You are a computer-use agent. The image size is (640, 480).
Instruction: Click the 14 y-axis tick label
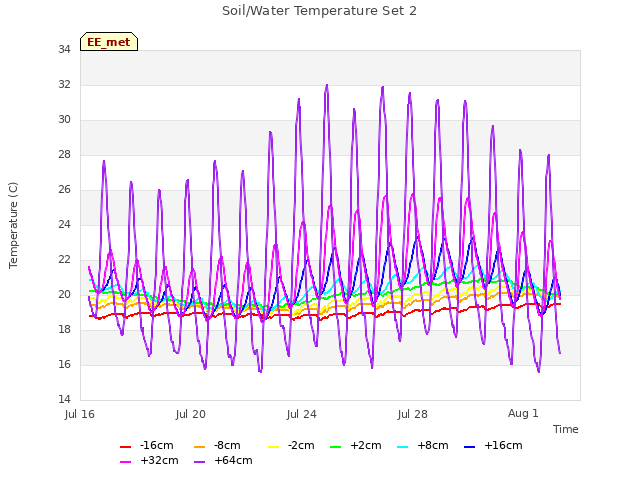[x=64, y=399]
